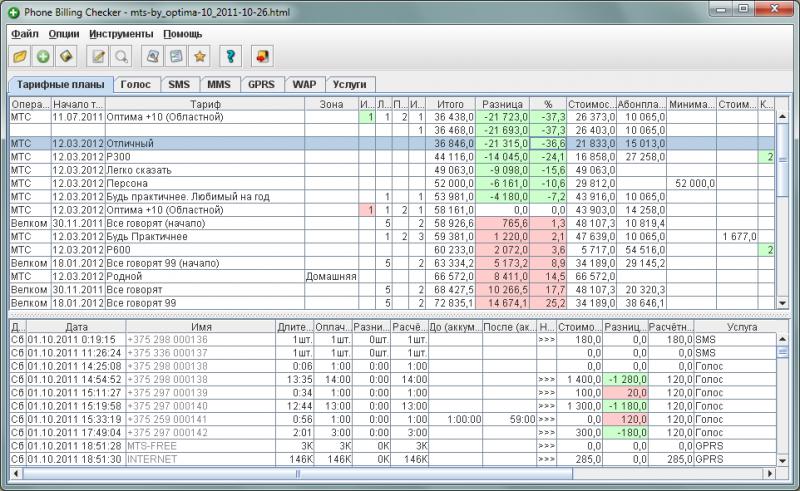Viewport: 800px width, 491px height.
Task: Sort by the Абонпла... column header
Action: [641, 104]
